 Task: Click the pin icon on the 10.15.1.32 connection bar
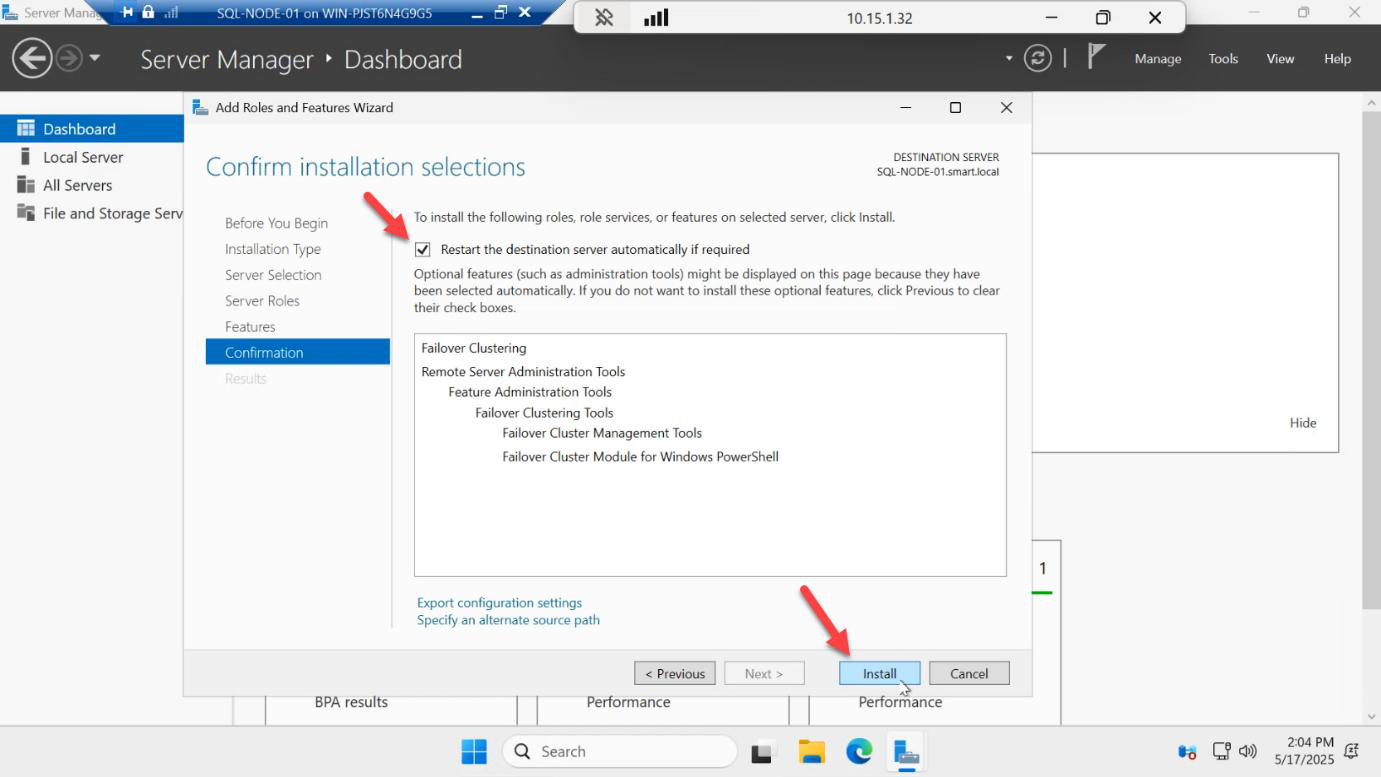pyautogui.click(x=604, y=18)
